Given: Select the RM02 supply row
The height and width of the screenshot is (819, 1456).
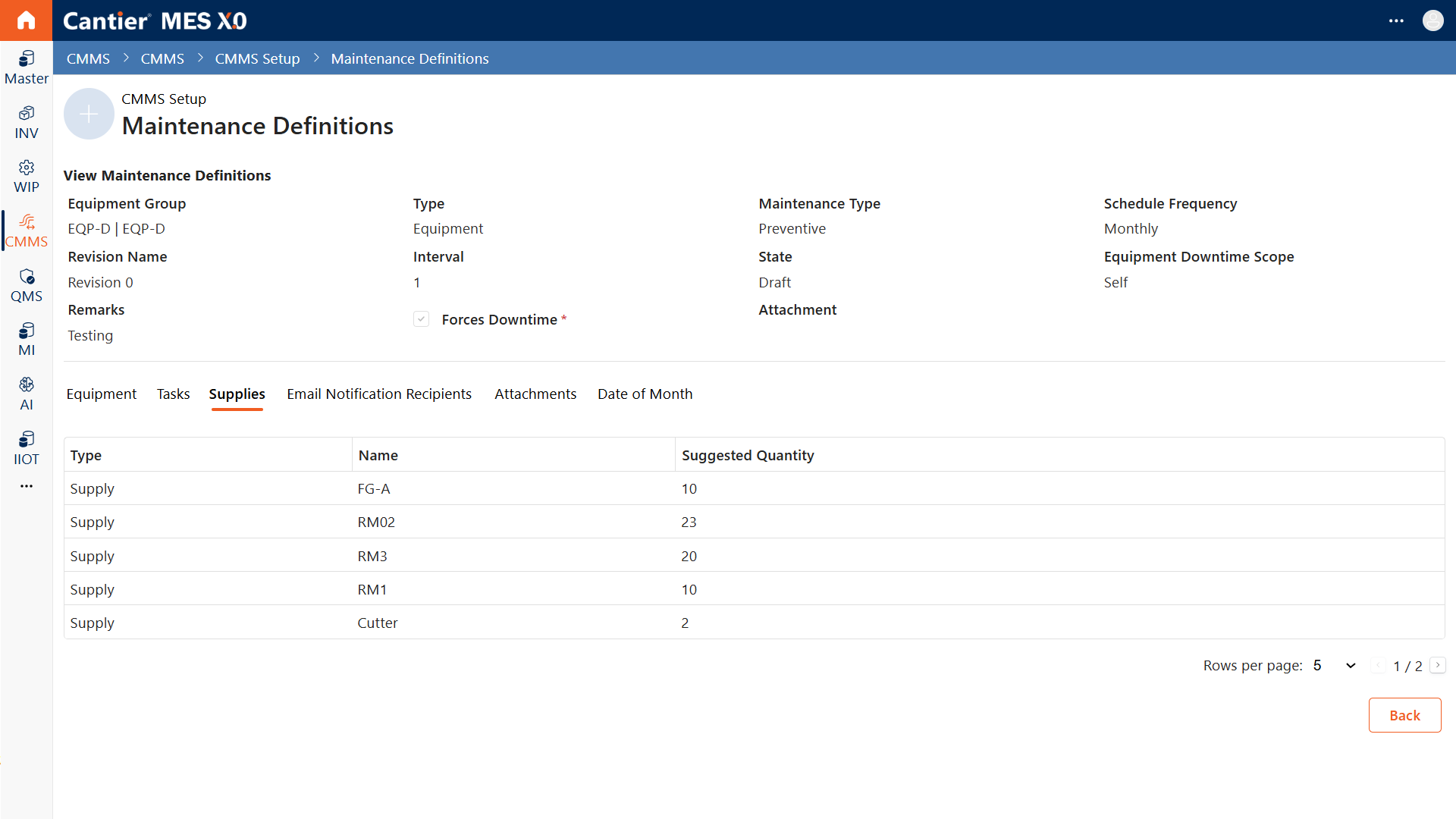Looking at the screenshot, I should click(x=754, y=522).
